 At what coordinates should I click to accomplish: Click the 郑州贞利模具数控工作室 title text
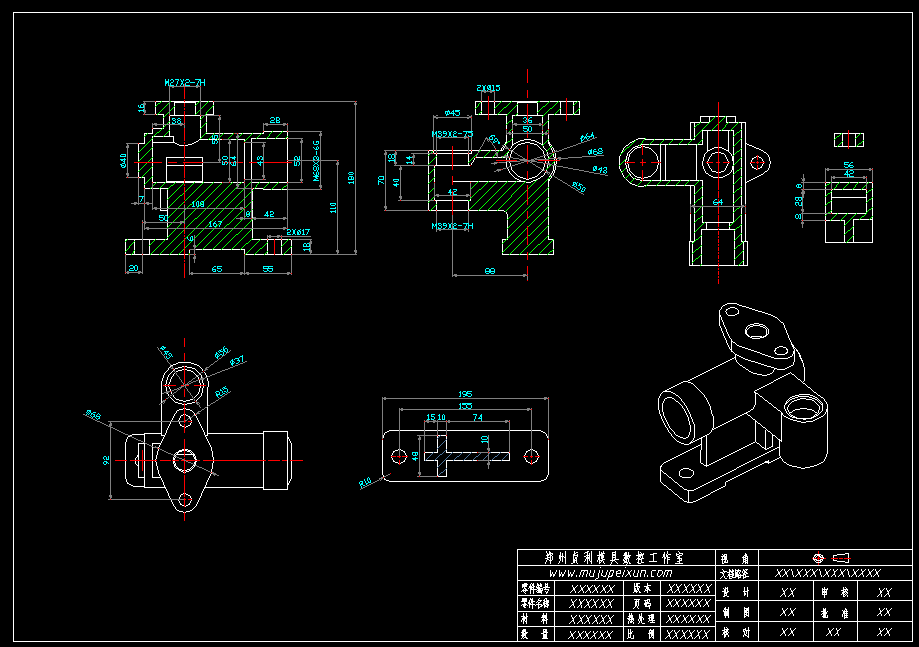(x=614, y=557)
